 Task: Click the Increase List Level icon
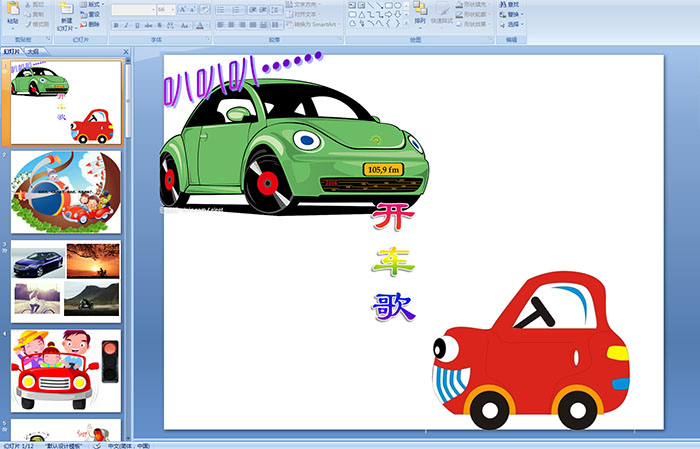[263, 10]
